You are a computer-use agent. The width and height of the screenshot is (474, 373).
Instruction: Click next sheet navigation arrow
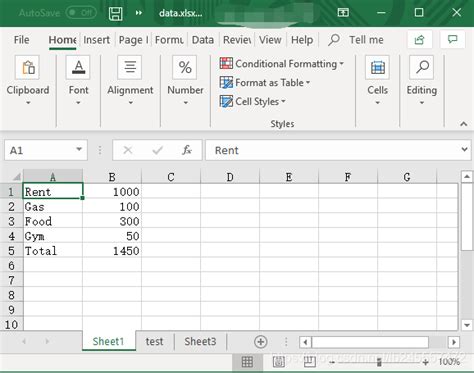click(47, 341)
